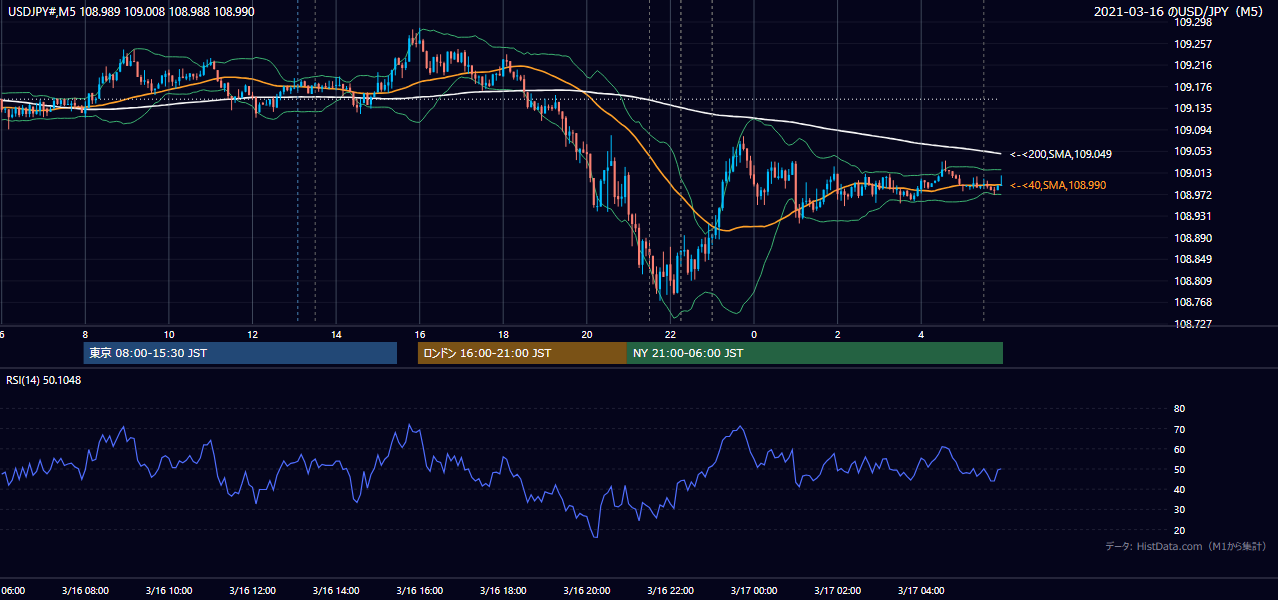
Task: Click the bottom axis label 3/16 12:00
Action: pos(252,591)
